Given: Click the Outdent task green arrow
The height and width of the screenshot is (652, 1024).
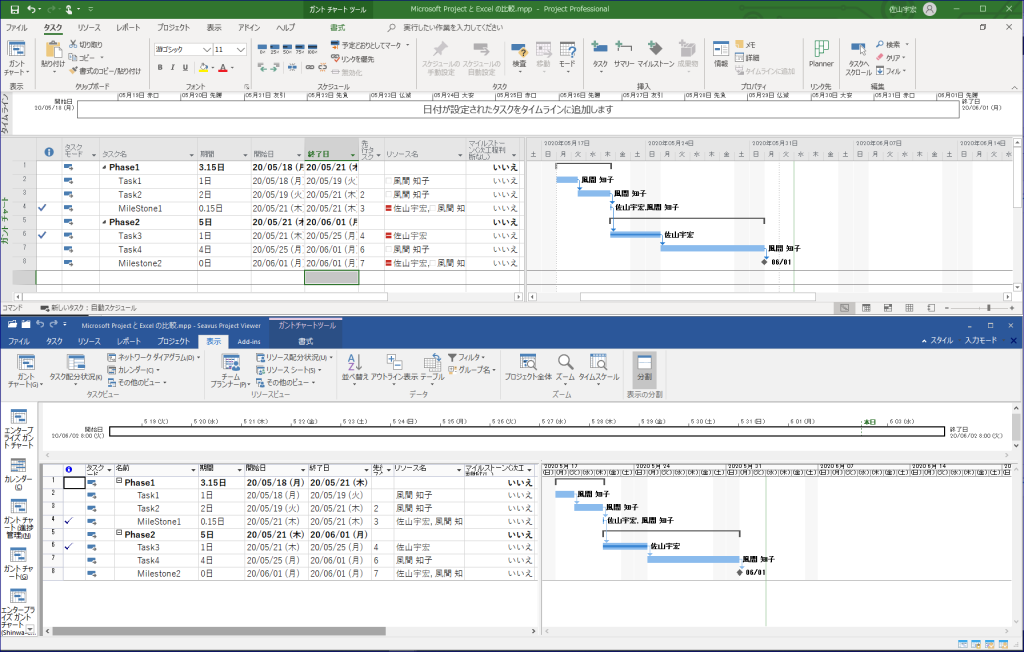Looking at the screenshot, I should coord(262,67).
